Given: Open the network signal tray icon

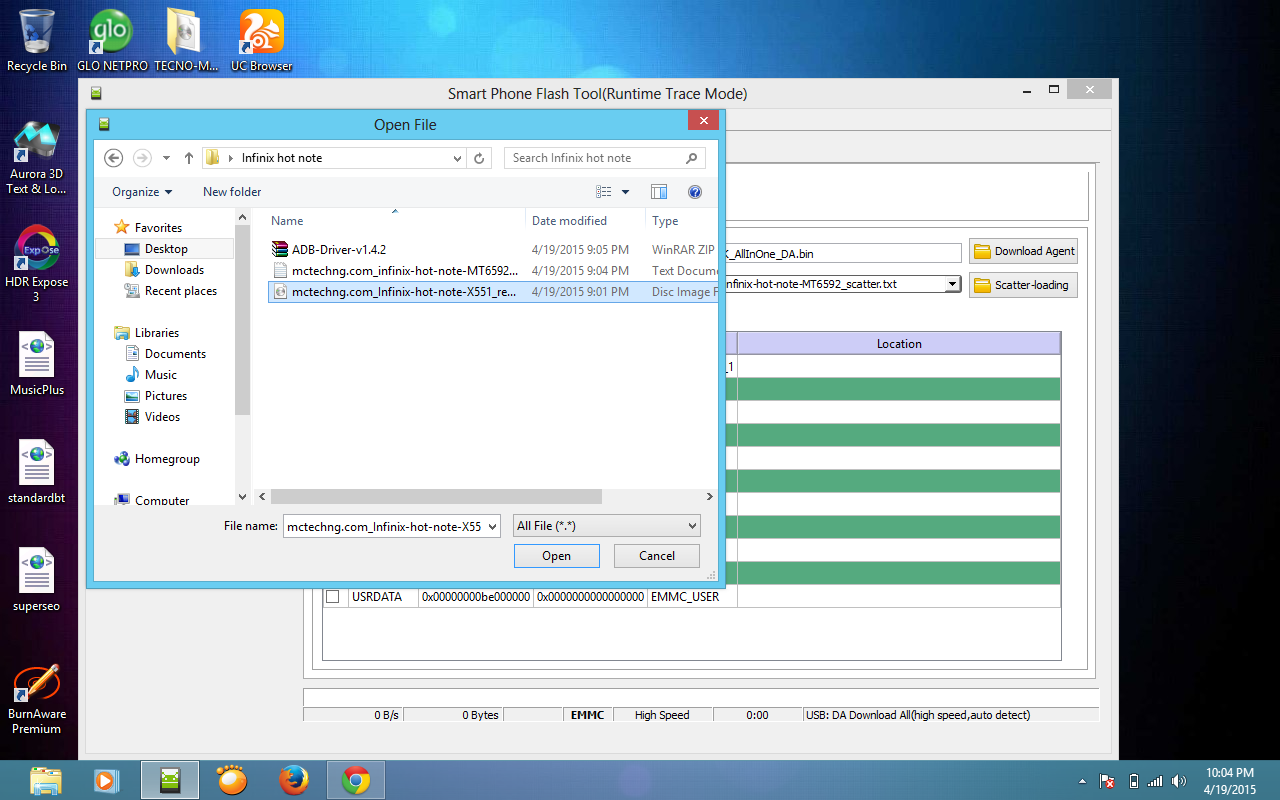Looking at the screenshot, I should 1156,781.
